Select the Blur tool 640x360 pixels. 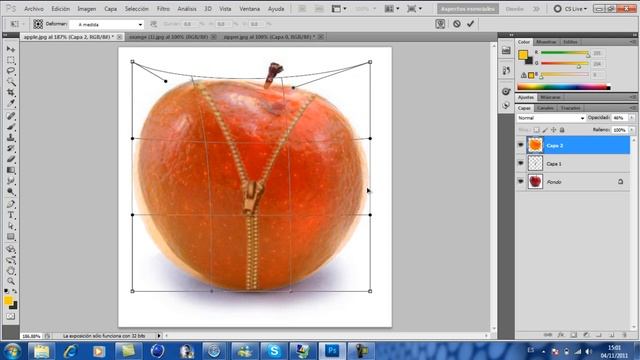[x=11, y=181]
